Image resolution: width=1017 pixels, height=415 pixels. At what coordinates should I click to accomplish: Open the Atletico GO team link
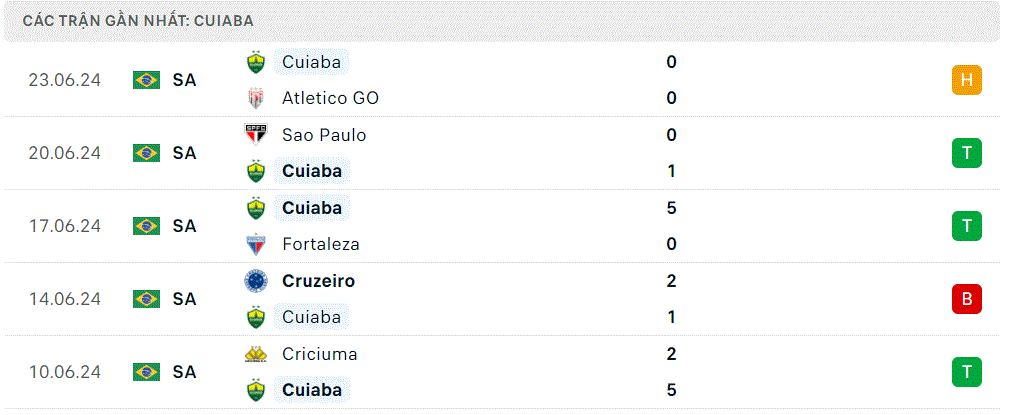click(330, 99)
